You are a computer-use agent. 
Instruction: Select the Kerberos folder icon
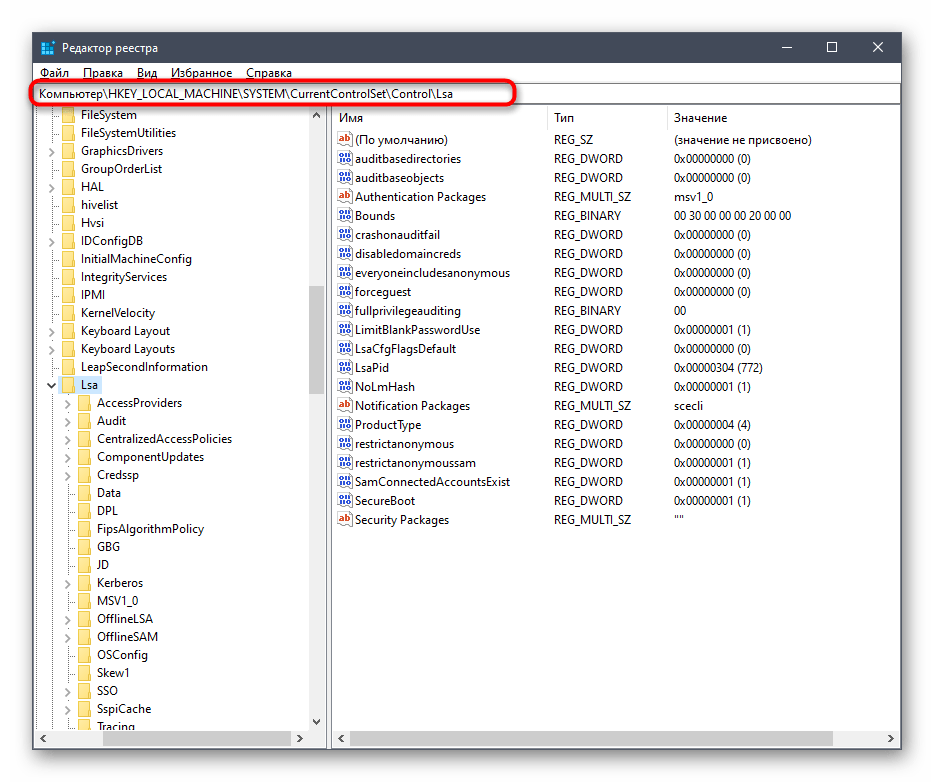tap(84, 583)
